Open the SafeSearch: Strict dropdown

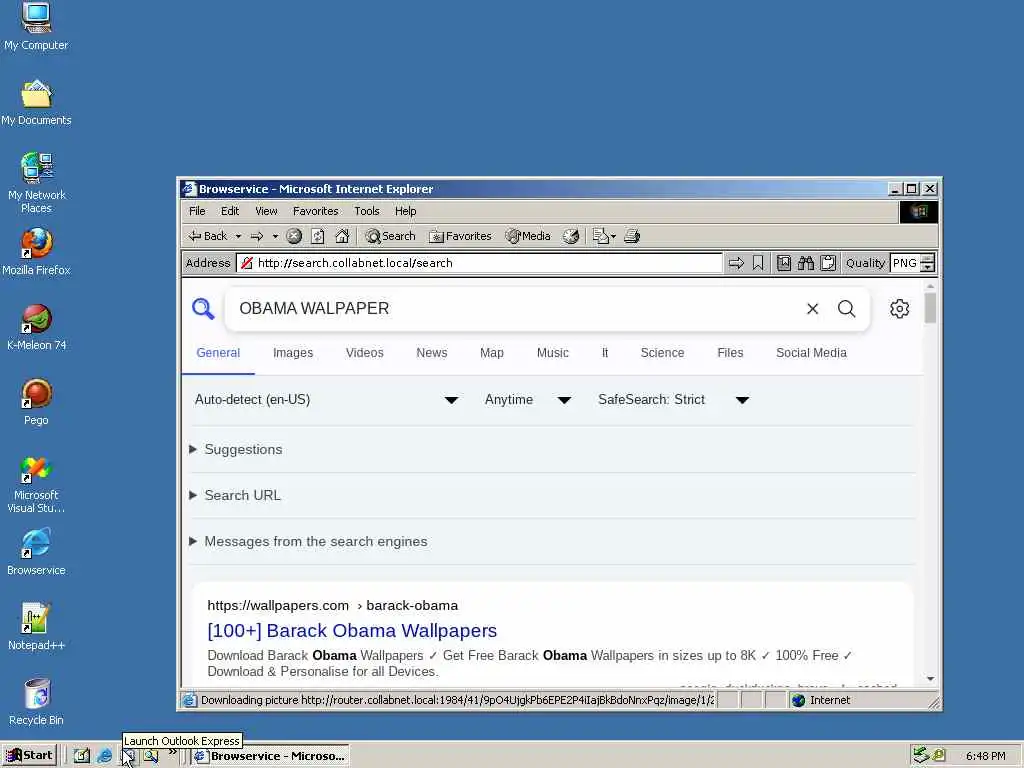tap(673, 400)
